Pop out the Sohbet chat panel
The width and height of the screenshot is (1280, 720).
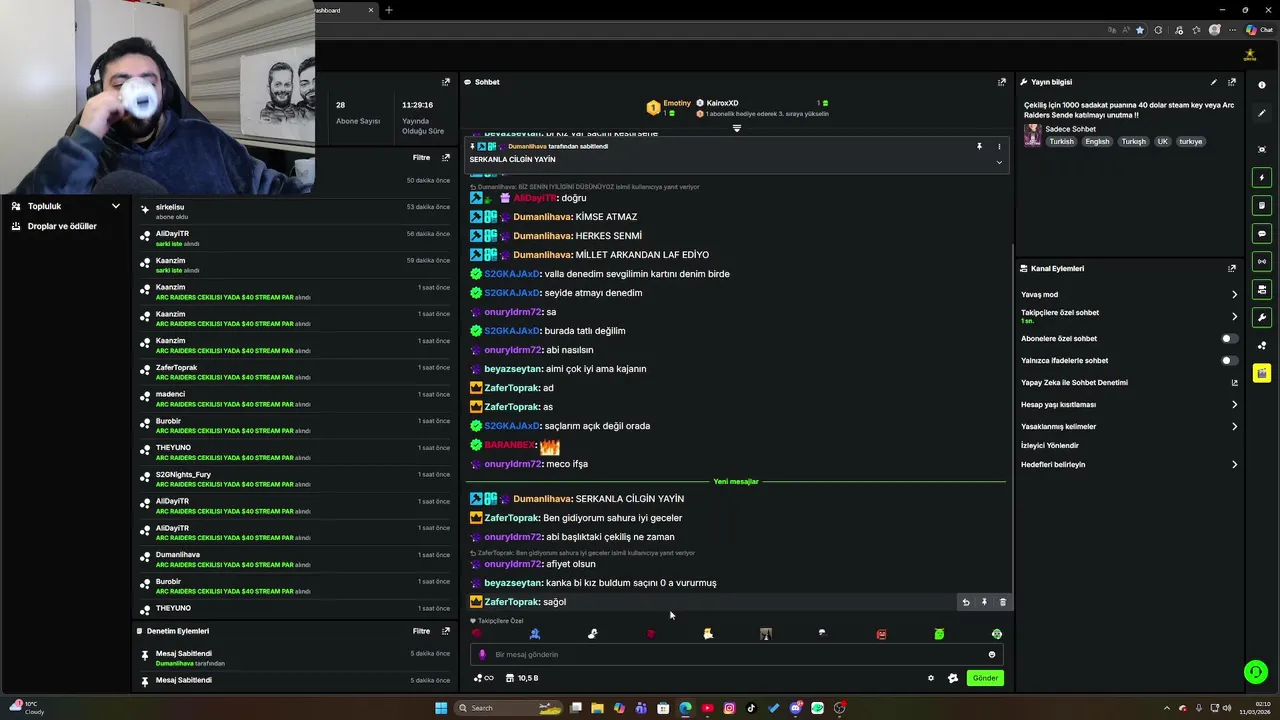click(1002, 82)
